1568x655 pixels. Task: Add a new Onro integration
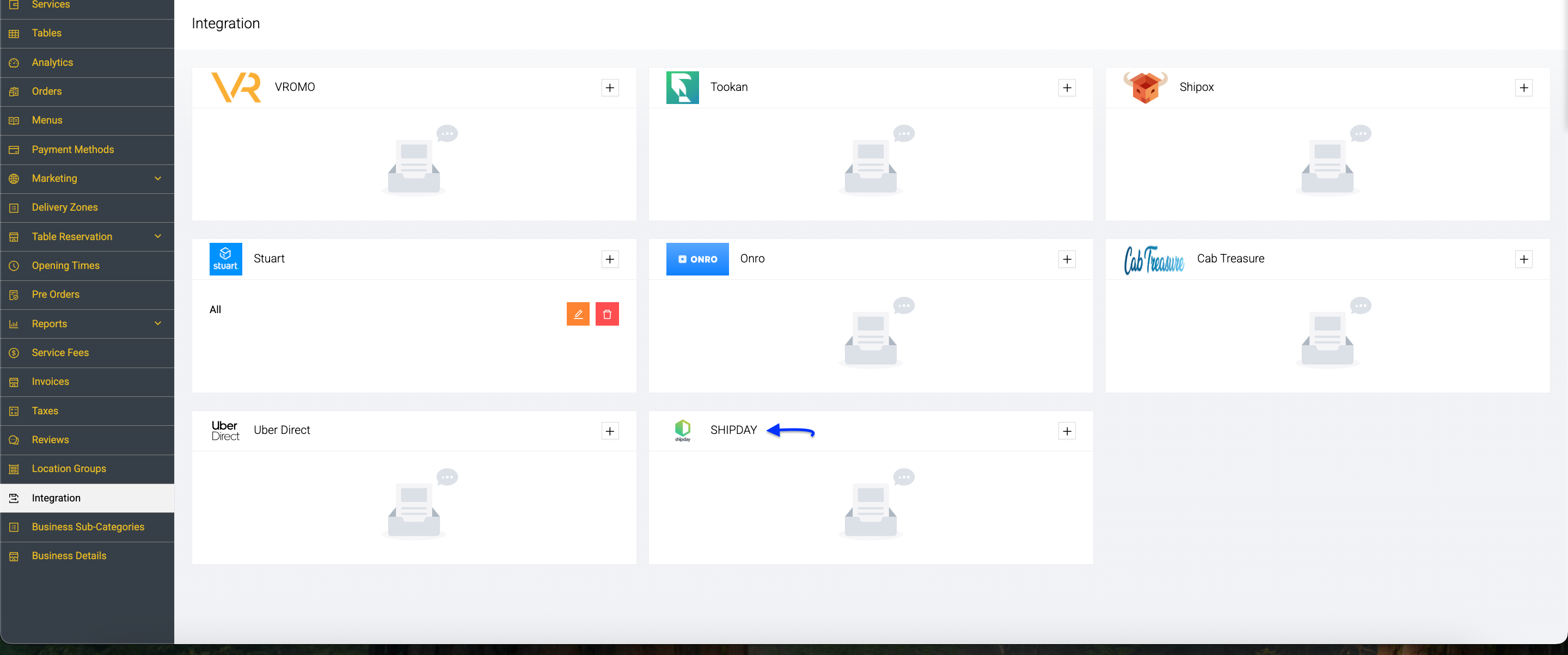click(x=1067, y=259)
